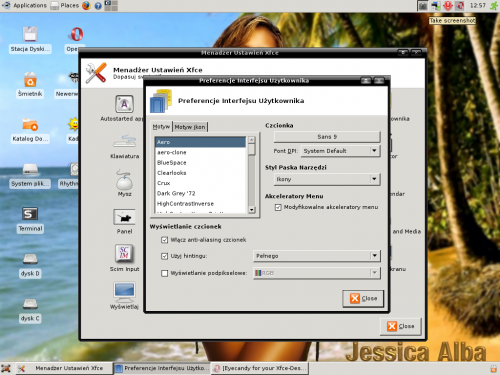Image resolution: width=500 pixels, height=375 pixels.
Task: Open the Mysz mouse settings icon
Action: pyautogui.click(x=124, y=180)
